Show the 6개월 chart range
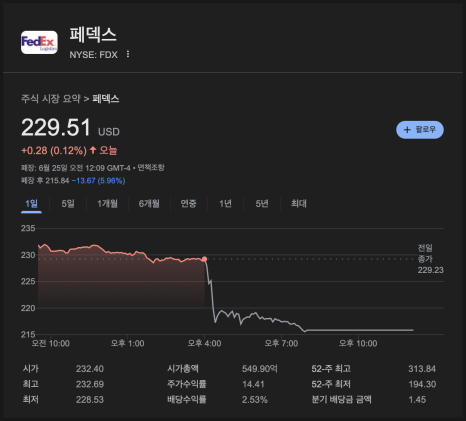The height and width of the screenshot is (421, 466). click(x=149, y=203)
